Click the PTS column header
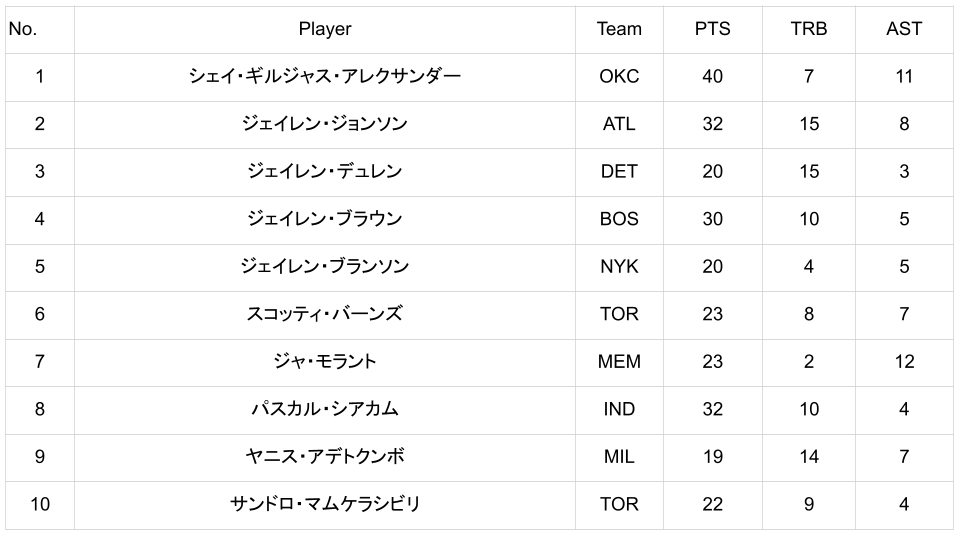The width and height of the screenshot is (960, 540). tap(712, 29)
